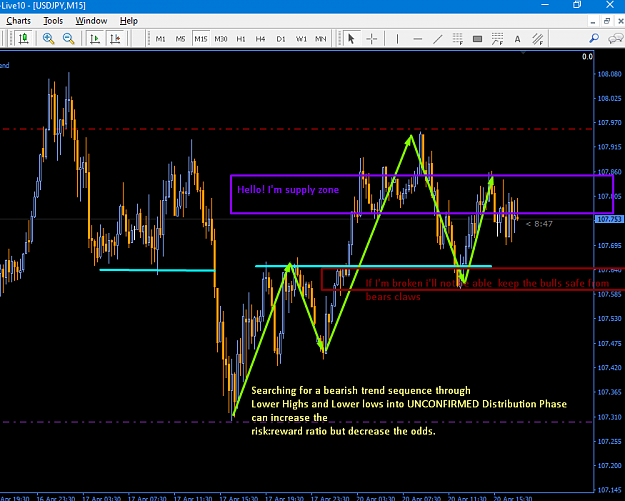The image size is (625, 501).
Task: Minimize the inner chart window
Action: click(593, 22)
